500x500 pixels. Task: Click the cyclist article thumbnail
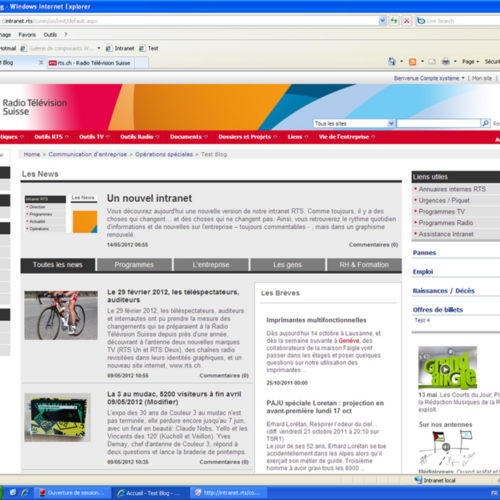click(x=61, y=315)
